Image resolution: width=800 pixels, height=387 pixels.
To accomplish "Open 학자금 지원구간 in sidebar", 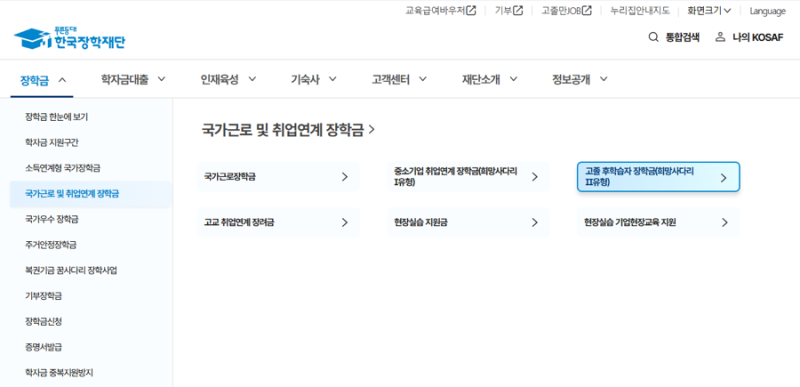I will tap(52, 142).
